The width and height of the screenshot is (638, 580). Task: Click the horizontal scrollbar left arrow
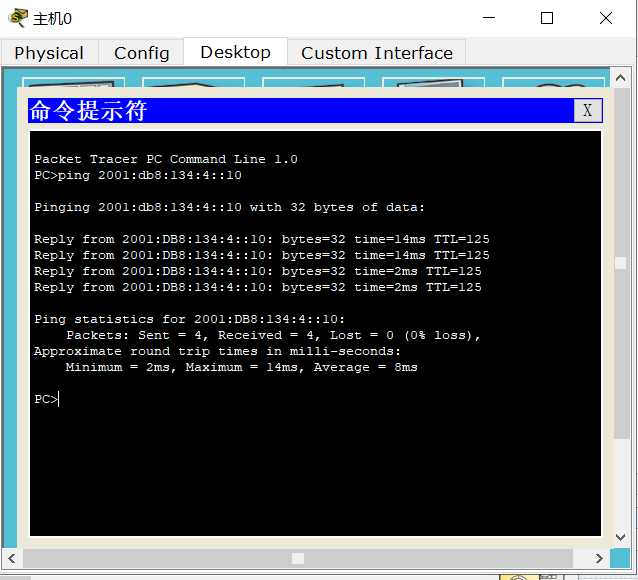click(12, 558)
